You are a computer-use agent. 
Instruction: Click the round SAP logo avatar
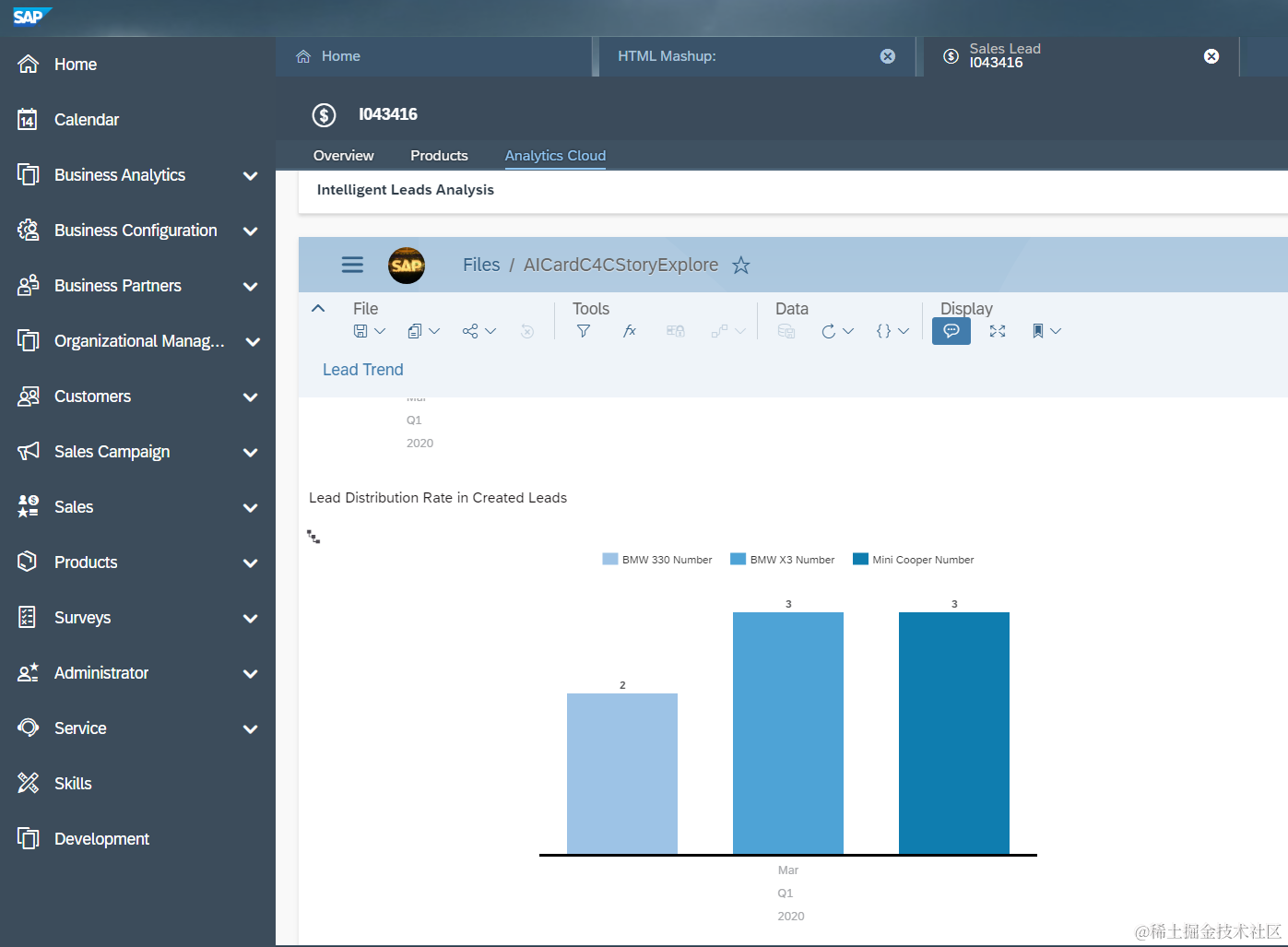(x=407, y=266)
